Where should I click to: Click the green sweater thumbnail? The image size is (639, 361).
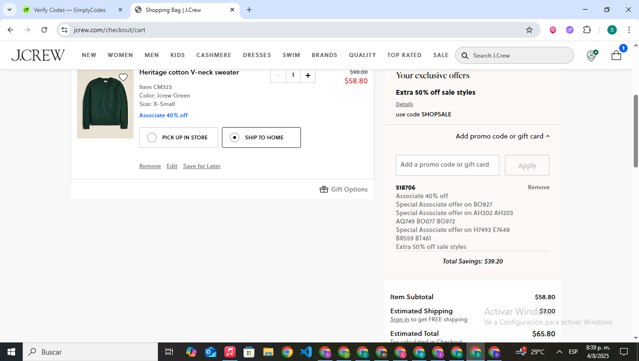(105, 103)
